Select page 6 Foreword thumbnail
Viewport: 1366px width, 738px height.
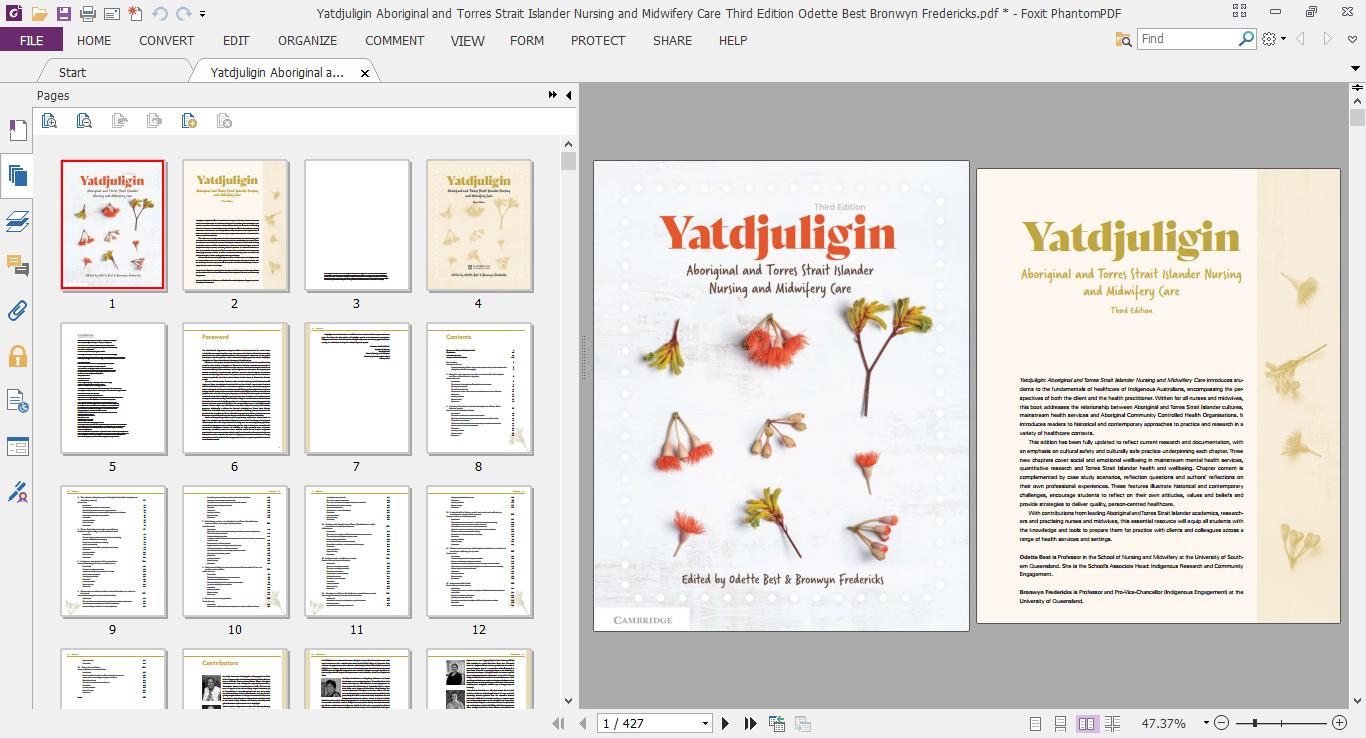pos(235,388)
